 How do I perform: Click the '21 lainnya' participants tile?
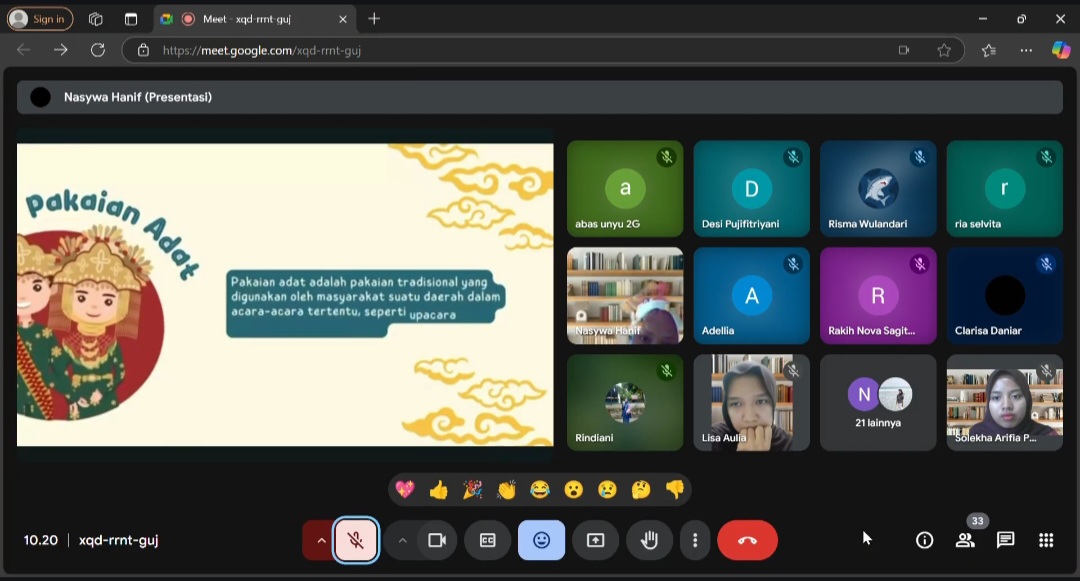pyautogui.click(x=878, y=402)
